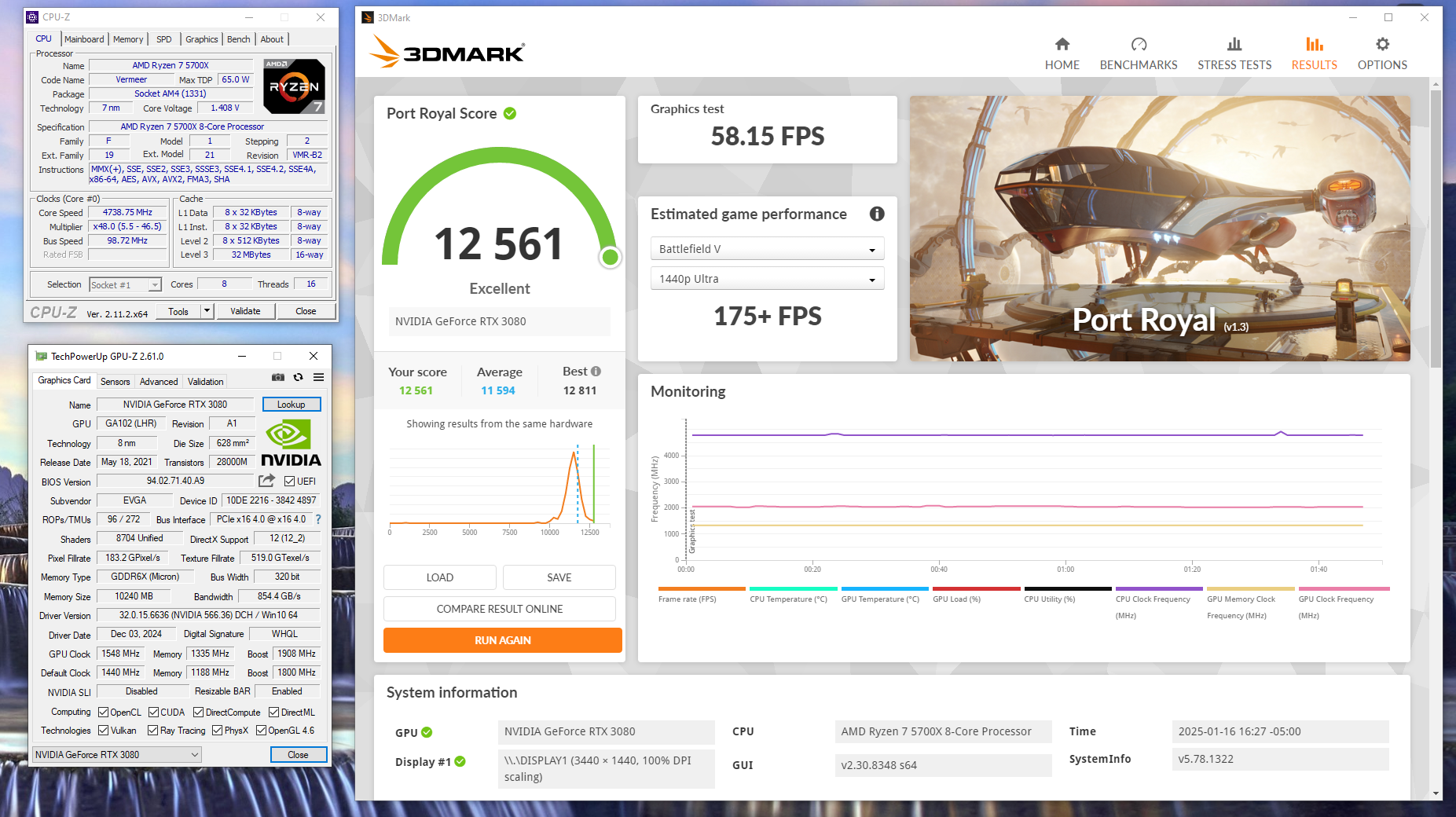Switch to the Mainboard tab in CPU-Z

tap(84, 39)
